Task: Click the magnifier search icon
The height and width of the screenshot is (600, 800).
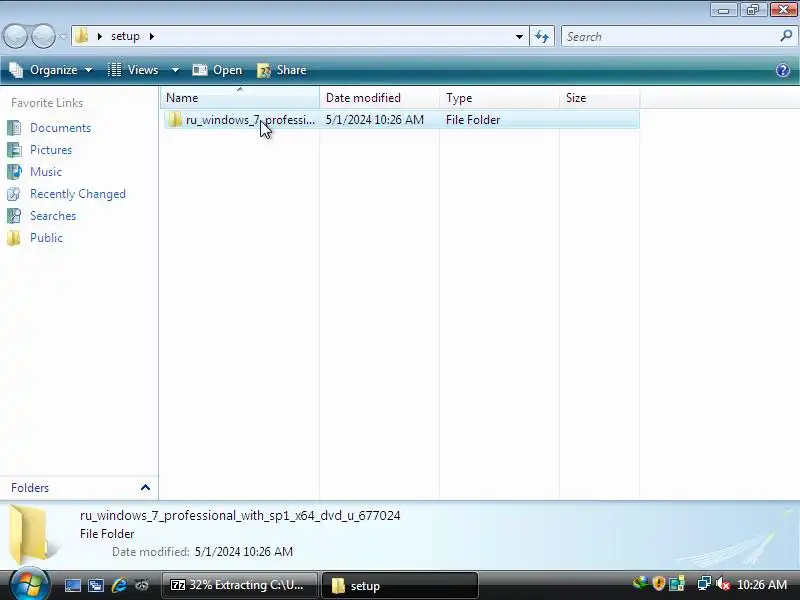Action: click(x=786, y=36)
